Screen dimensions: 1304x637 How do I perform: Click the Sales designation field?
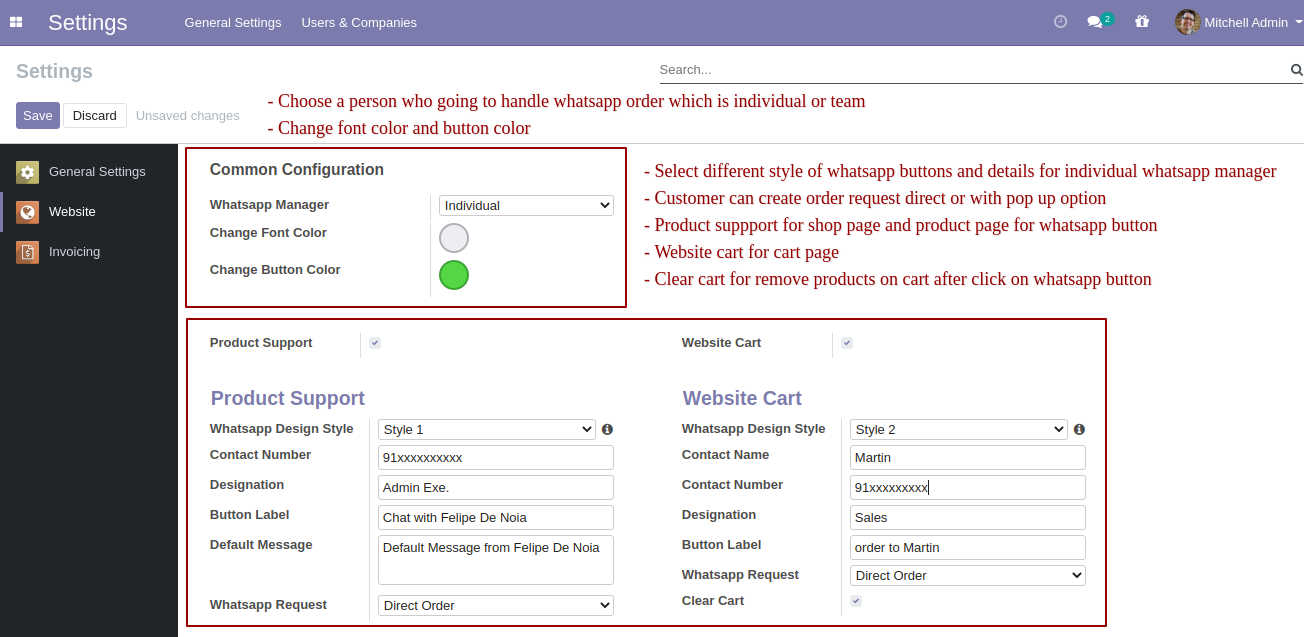point(968,517)
